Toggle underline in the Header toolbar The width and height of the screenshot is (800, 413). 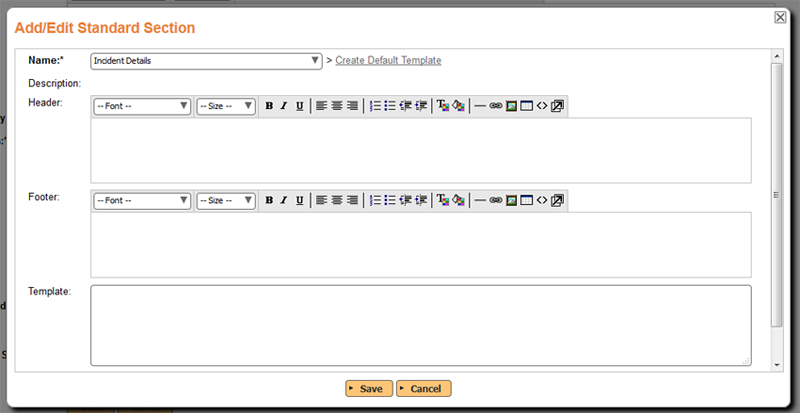[x=299, y=106]
